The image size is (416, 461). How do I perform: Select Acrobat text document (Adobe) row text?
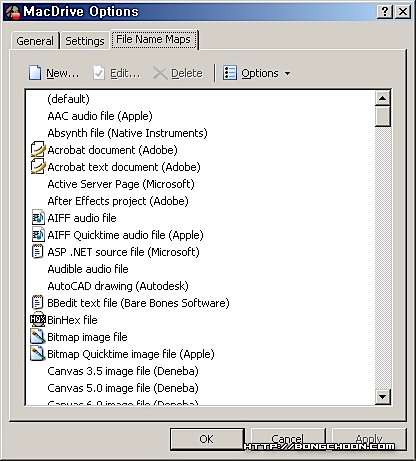tap(124, 167)
